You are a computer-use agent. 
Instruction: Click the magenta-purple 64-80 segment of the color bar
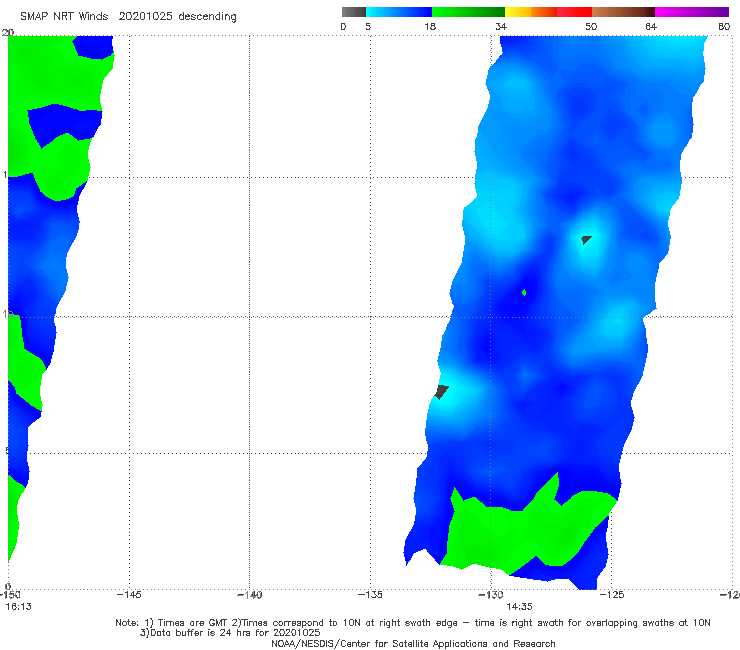pyautogui.click(x=692, y=12)
